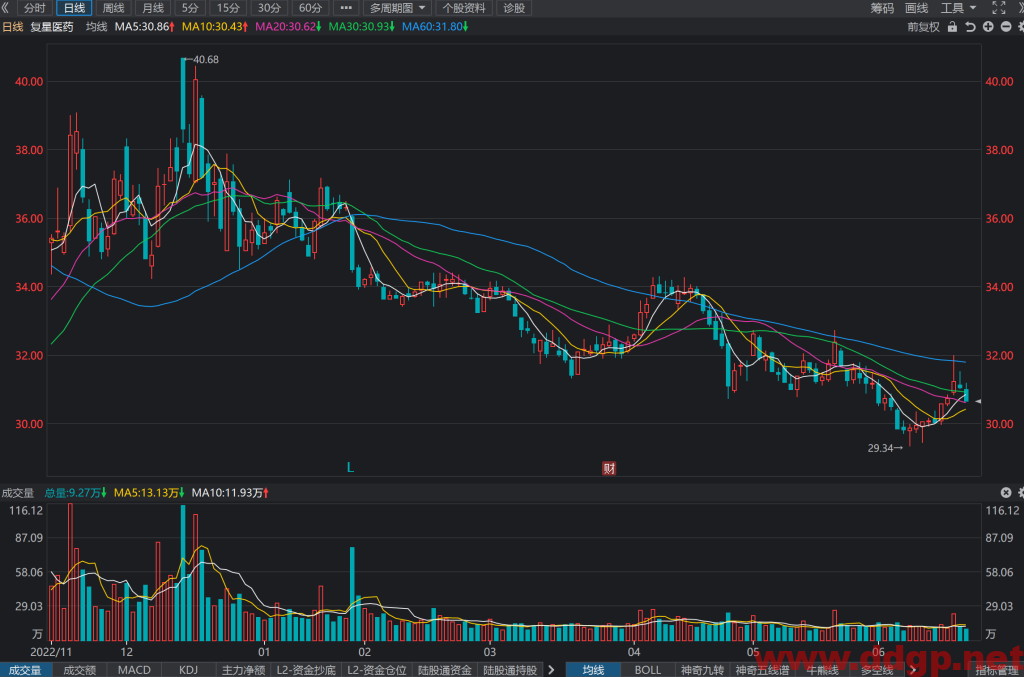Click the 复星医药 stock name
Image resolution: width=1024 pixels, height=677 pixels.
(x=52, y=27)
